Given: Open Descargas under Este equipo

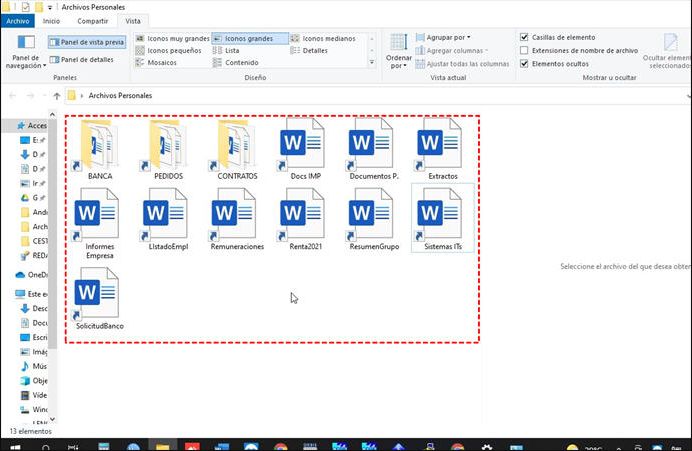Looking at the screenshot, I should [34, 308].
